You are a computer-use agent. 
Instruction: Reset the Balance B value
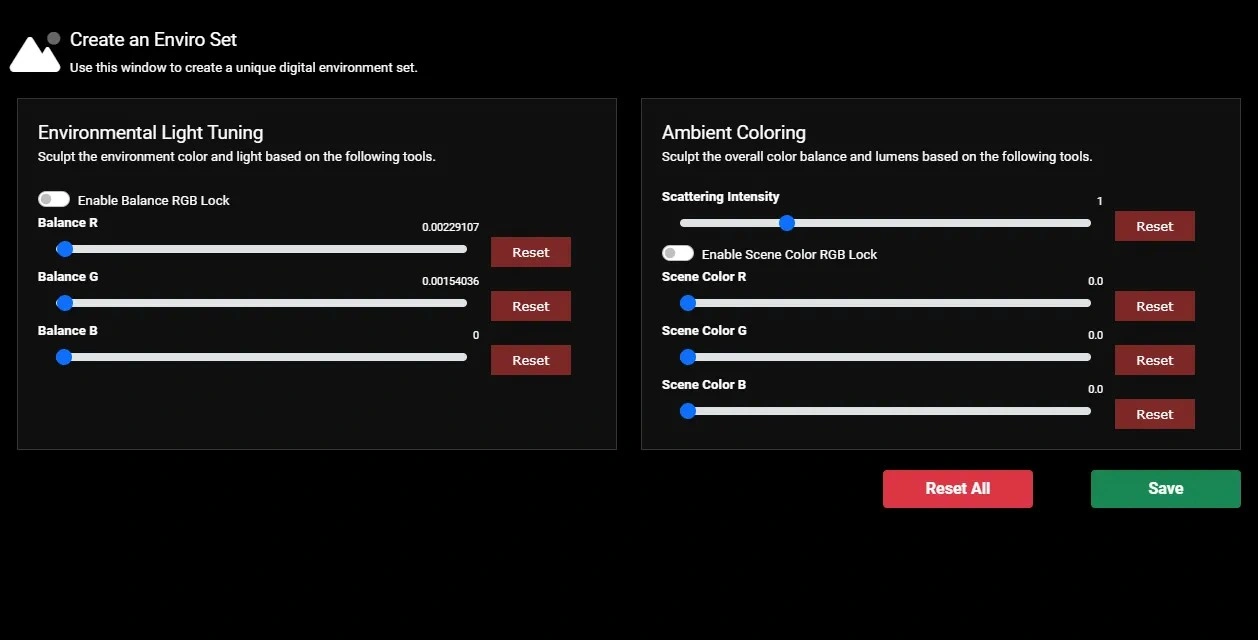531,360
